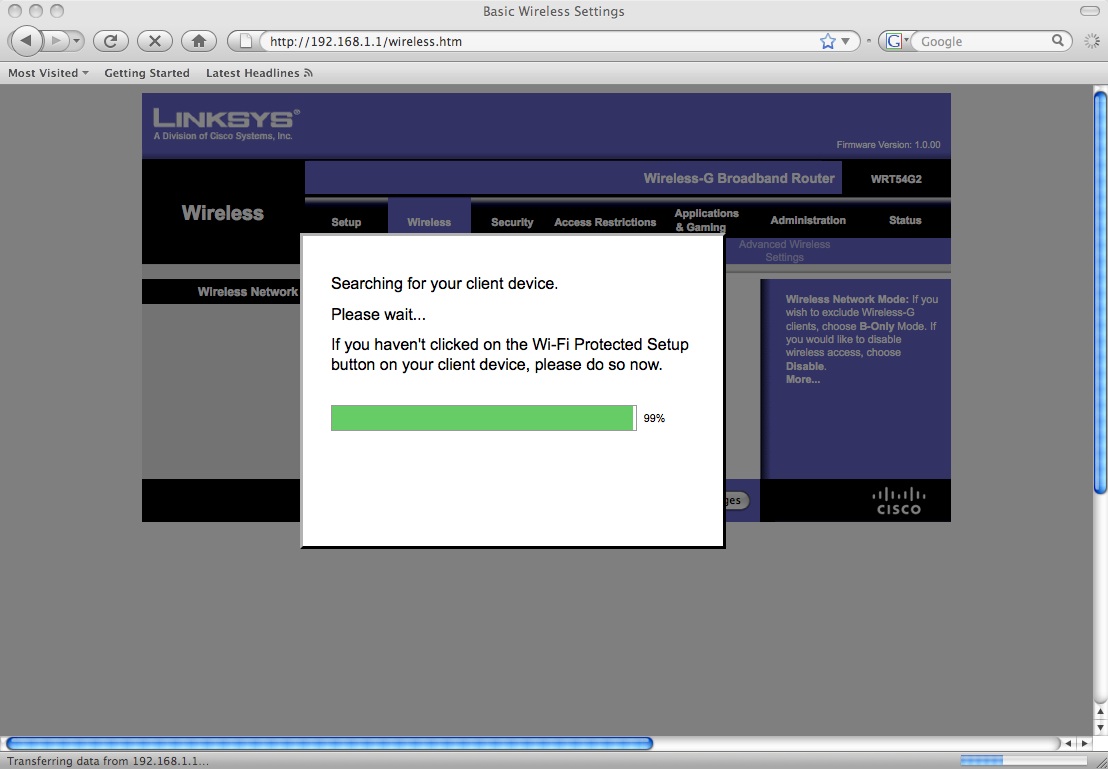Bookmark this page with the star icon

click(x=827, y=41)
